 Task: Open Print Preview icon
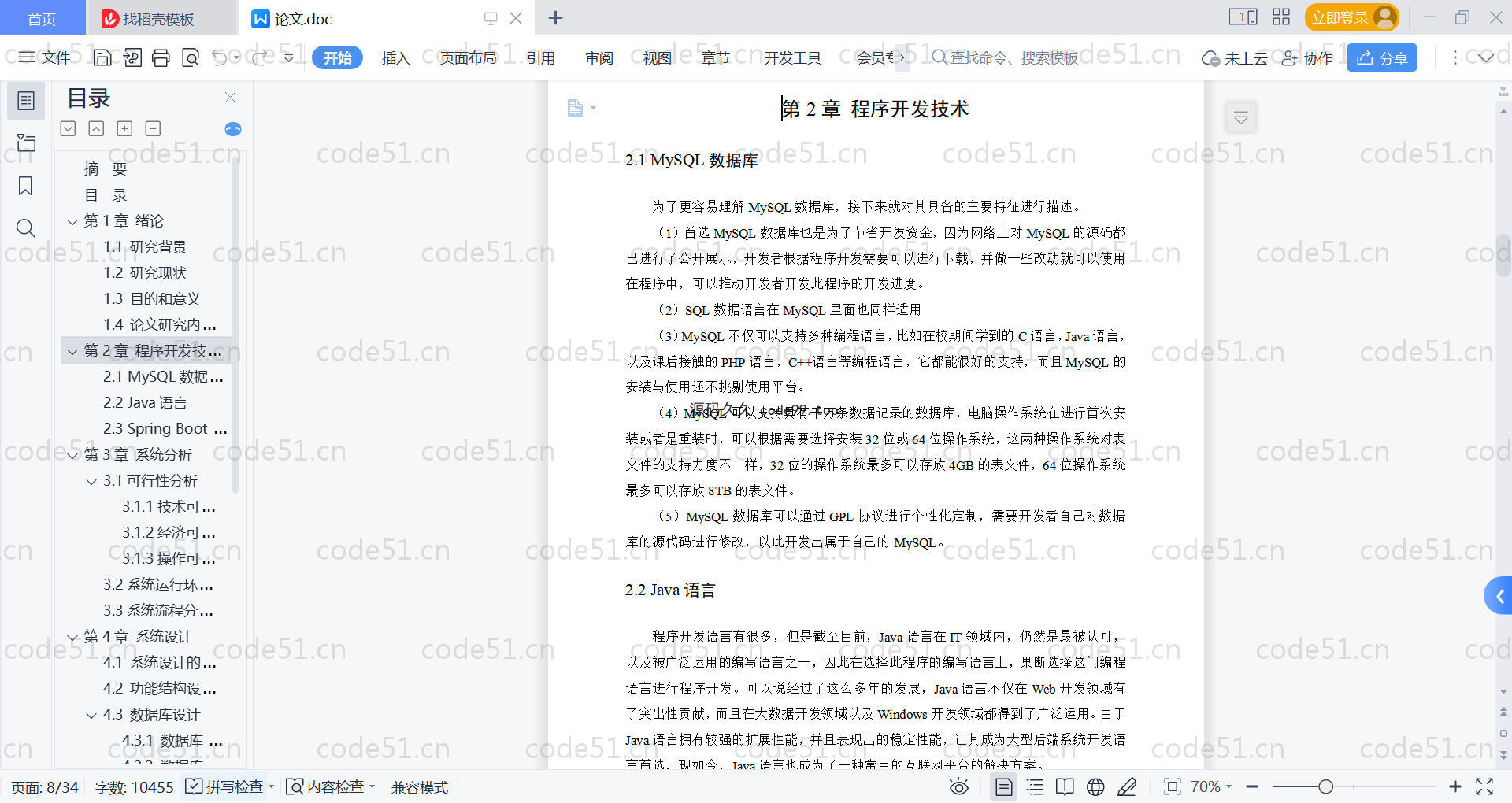(x=191, y=57)
